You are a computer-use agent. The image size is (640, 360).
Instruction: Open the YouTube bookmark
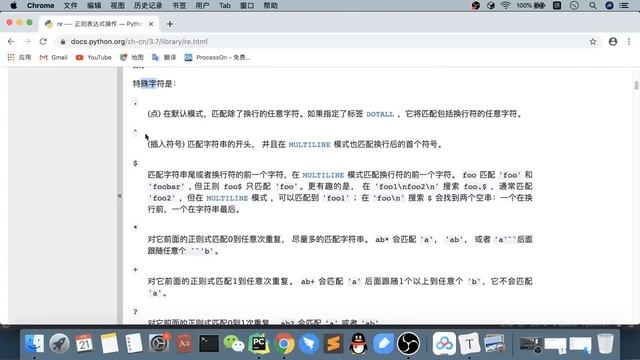pos(93,58)
